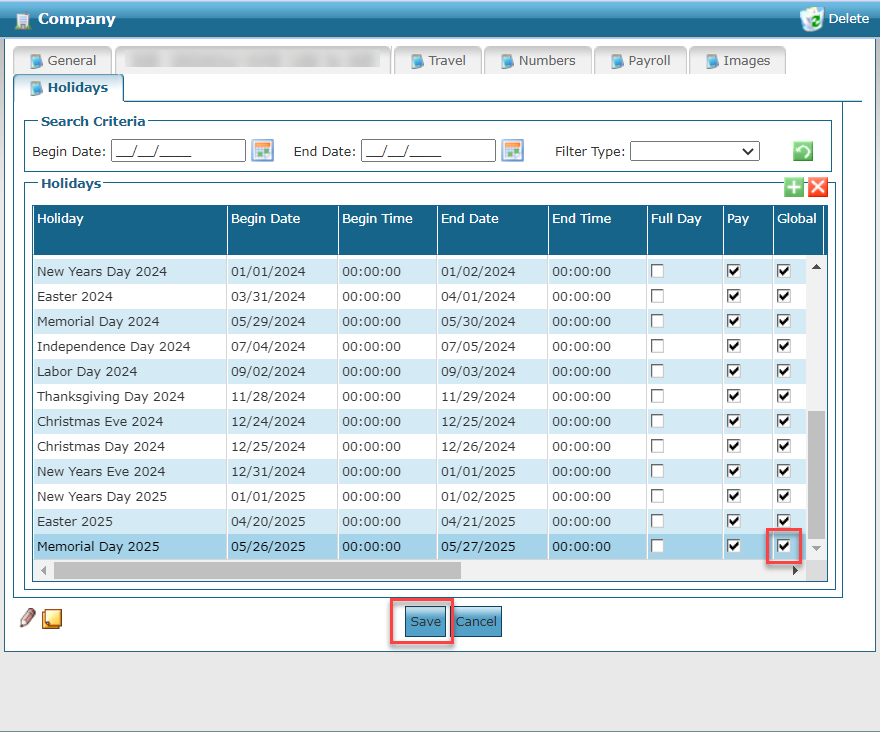
Task: Enable Full Day for Easter 2024
Action: click(658, 296)
